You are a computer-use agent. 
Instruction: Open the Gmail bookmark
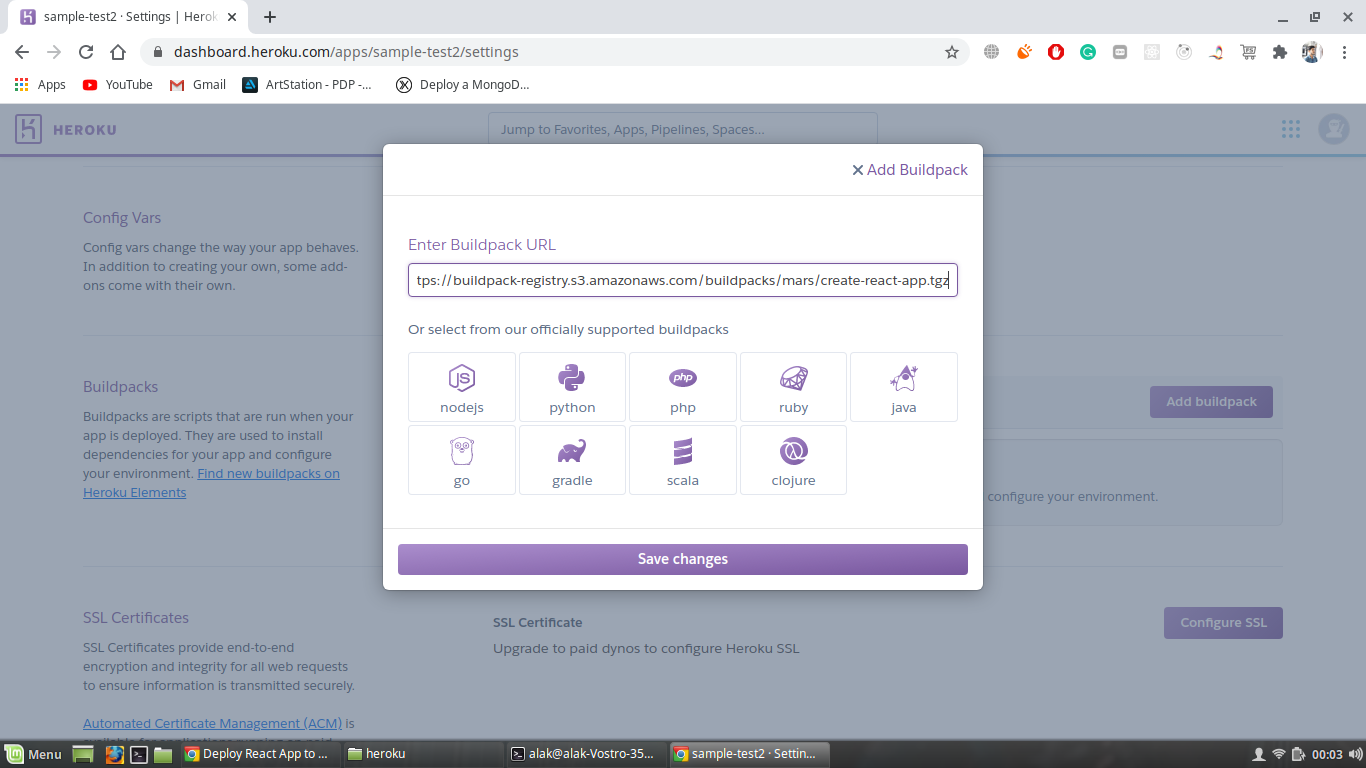pos(198,85)
